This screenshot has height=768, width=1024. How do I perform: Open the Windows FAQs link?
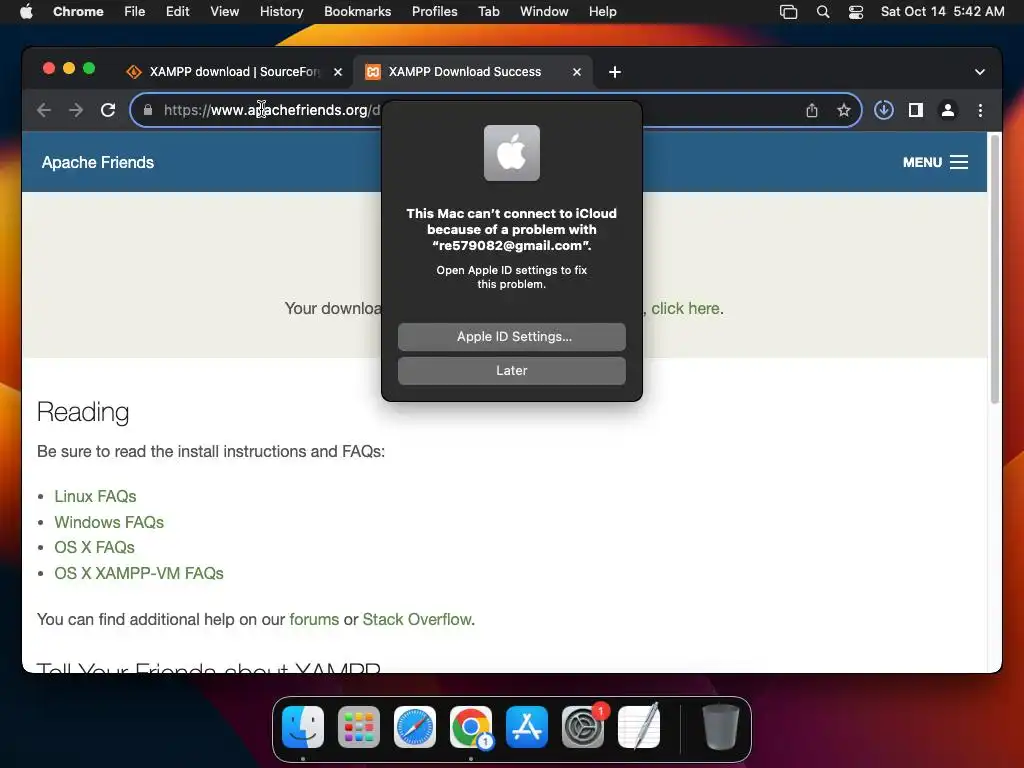coord(109,522)
